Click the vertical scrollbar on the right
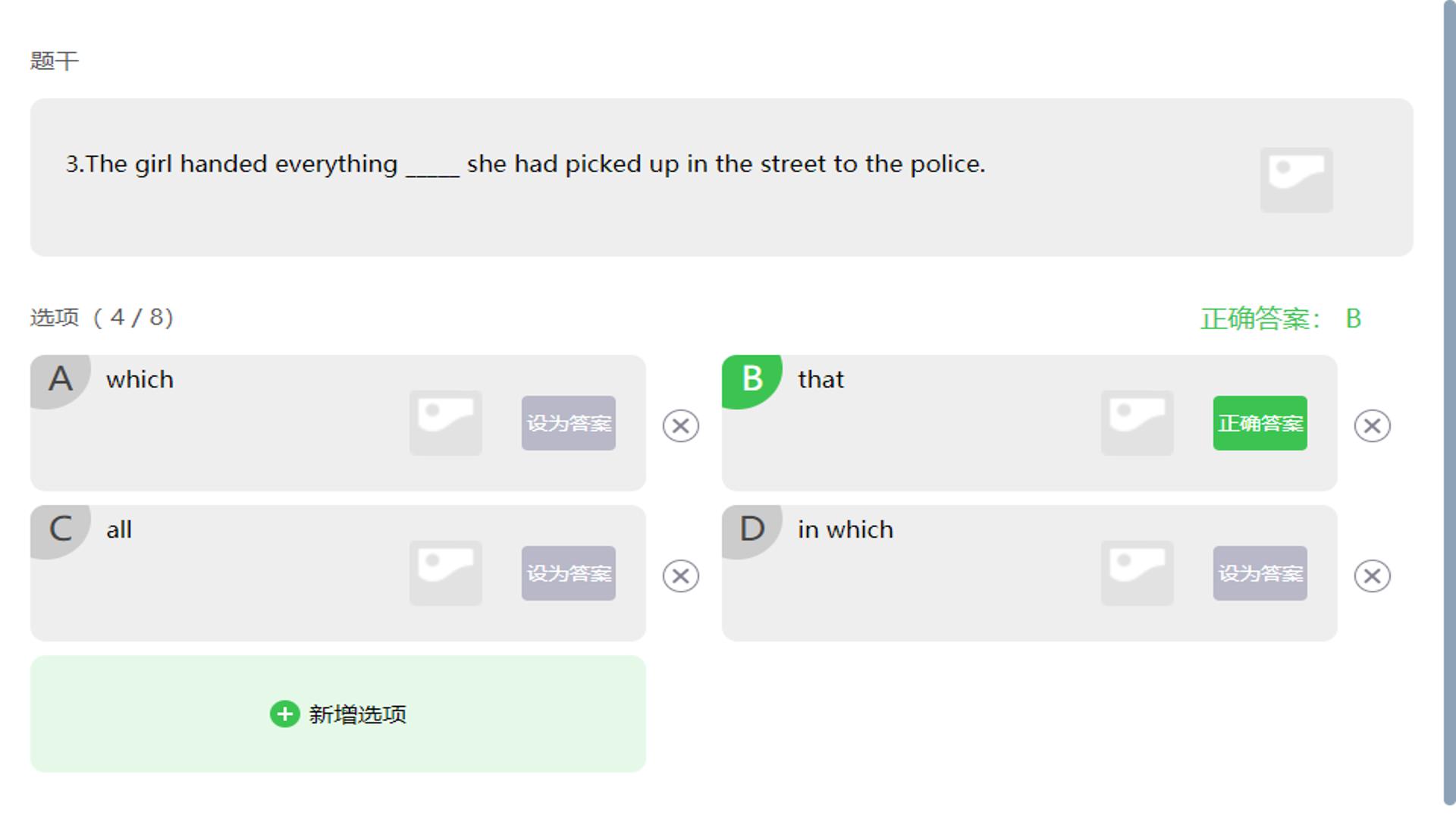This screenshot has width=1456, height=819. 1449,402
